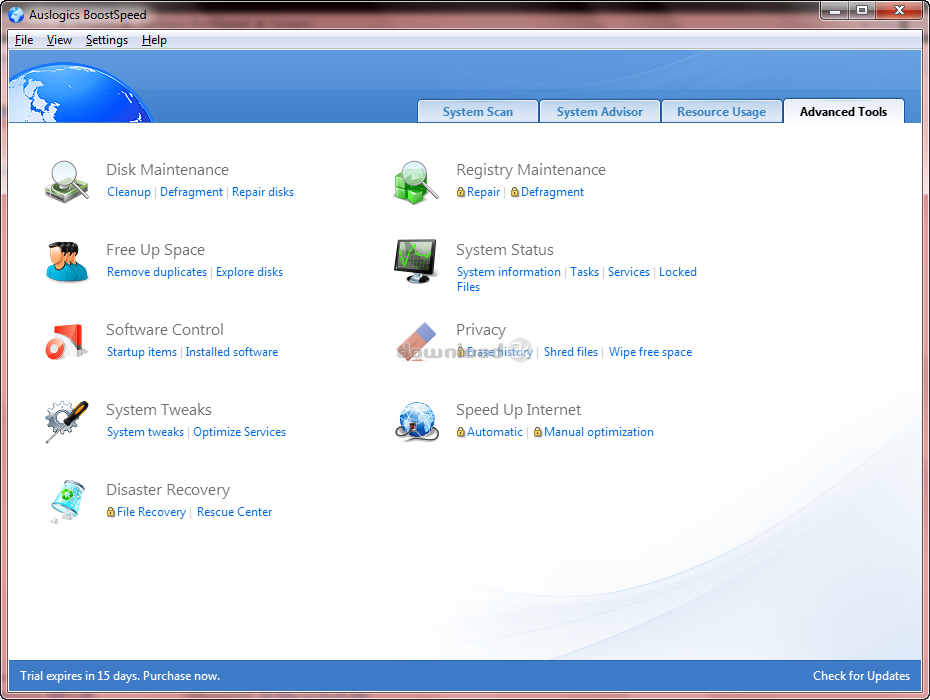The width and height of the screenshot is (930, 700).
Task: Open the Rescue Center
Action: pos(234,512)
